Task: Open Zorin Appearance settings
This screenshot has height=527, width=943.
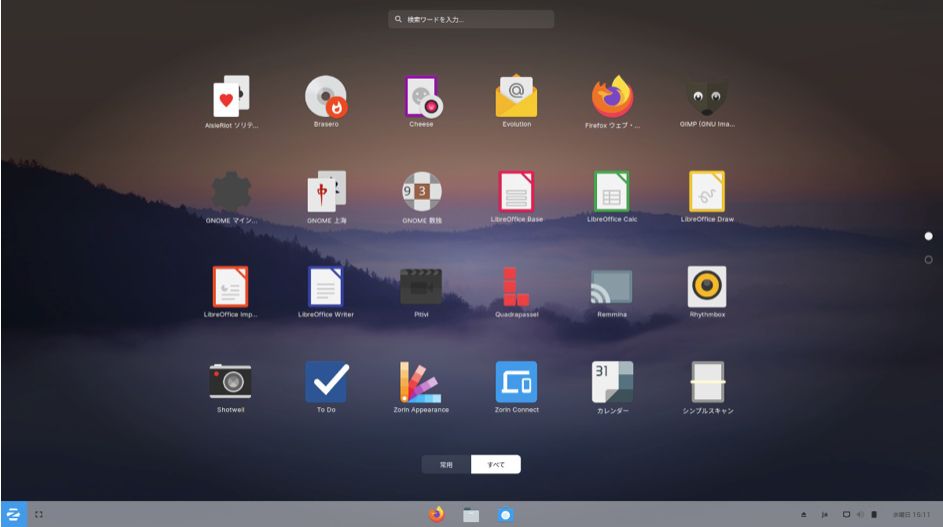Action: coord(421,382)
